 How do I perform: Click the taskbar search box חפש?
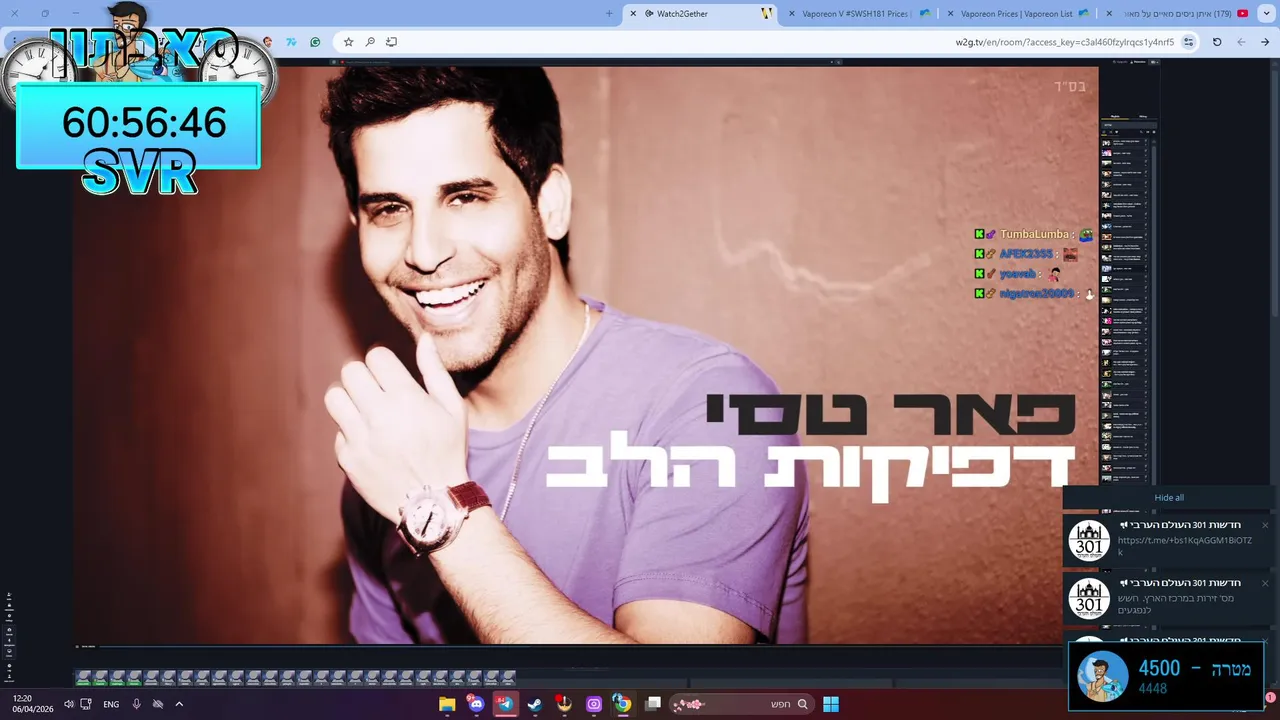741,704
